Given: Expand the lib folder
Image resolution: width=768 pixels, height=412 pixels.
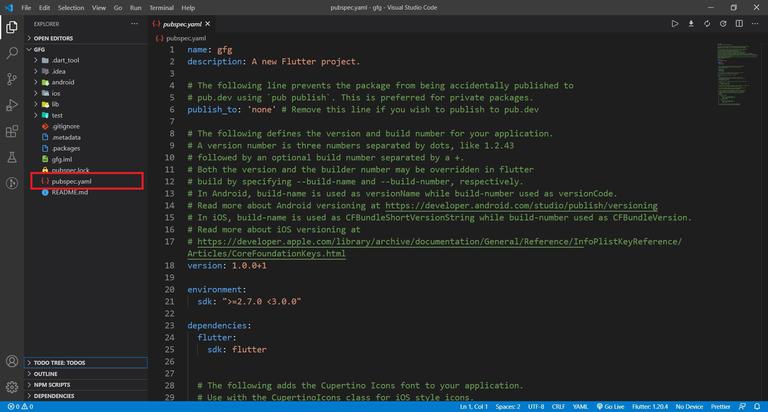Looking at the screenshot, I should pos(86,104).
